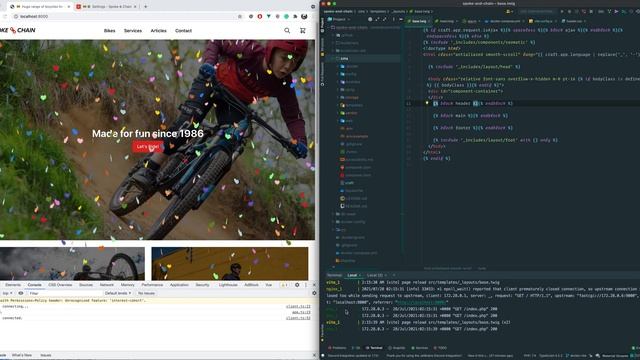Viewport: 640px width, 360px height.
Task: Switch to What's New drawer tab
Action: click(22, 355)
